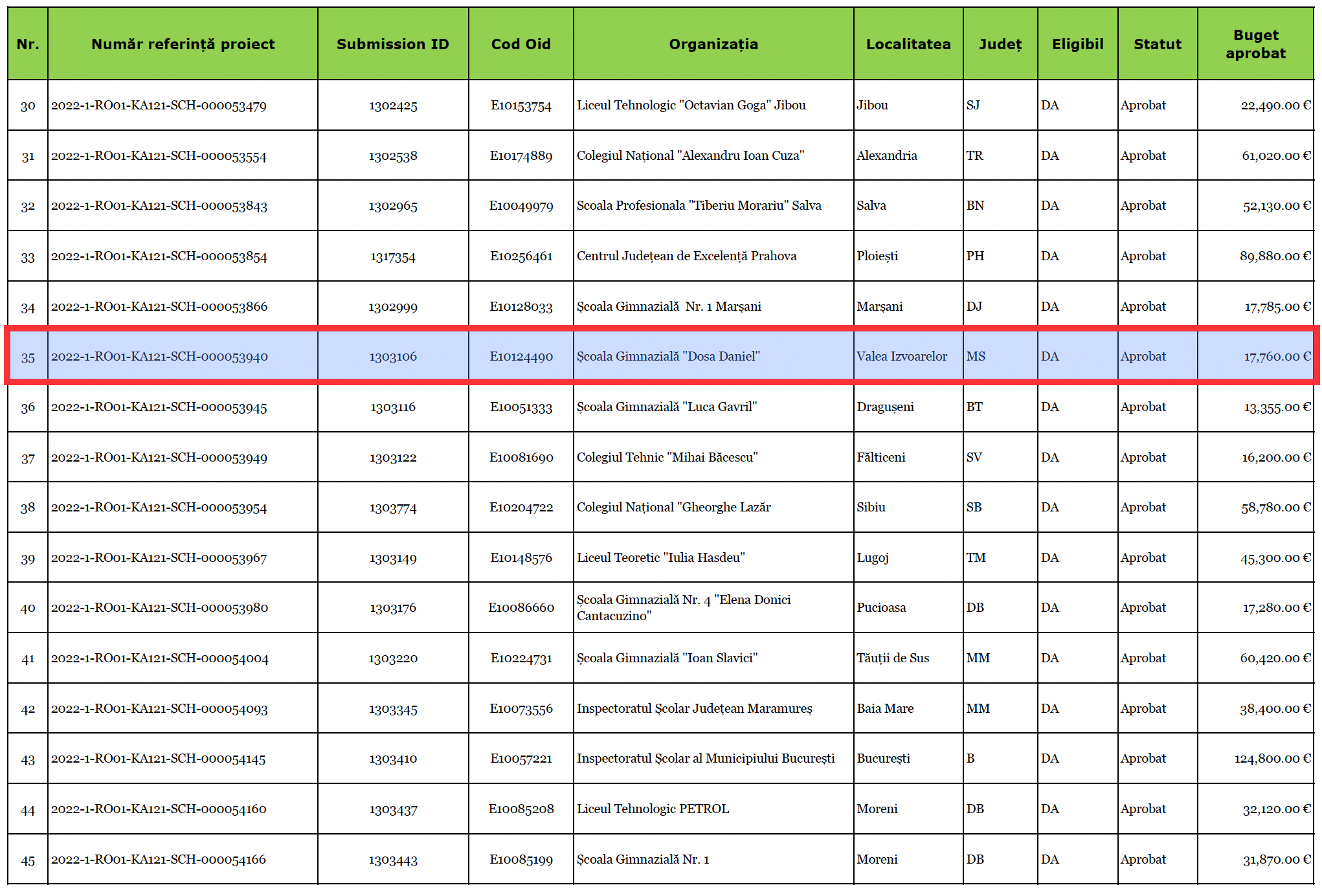Screen dimensions: 1322x896
Task: Click the 'Submission ID' column header
Action: pos(392,44)
